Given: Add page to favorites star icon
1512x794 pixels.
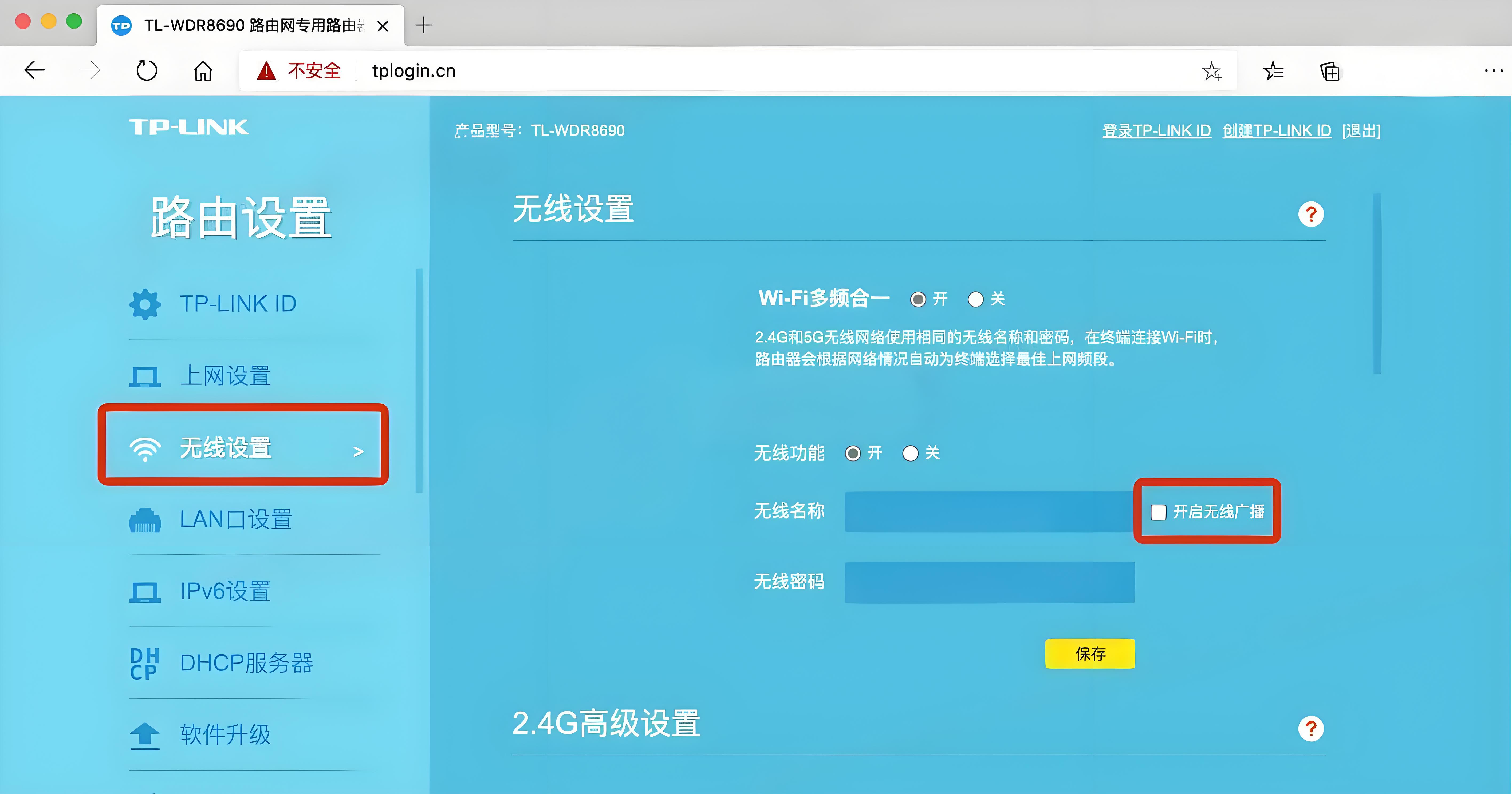Looking at the screenshot, I should 1211,71.
